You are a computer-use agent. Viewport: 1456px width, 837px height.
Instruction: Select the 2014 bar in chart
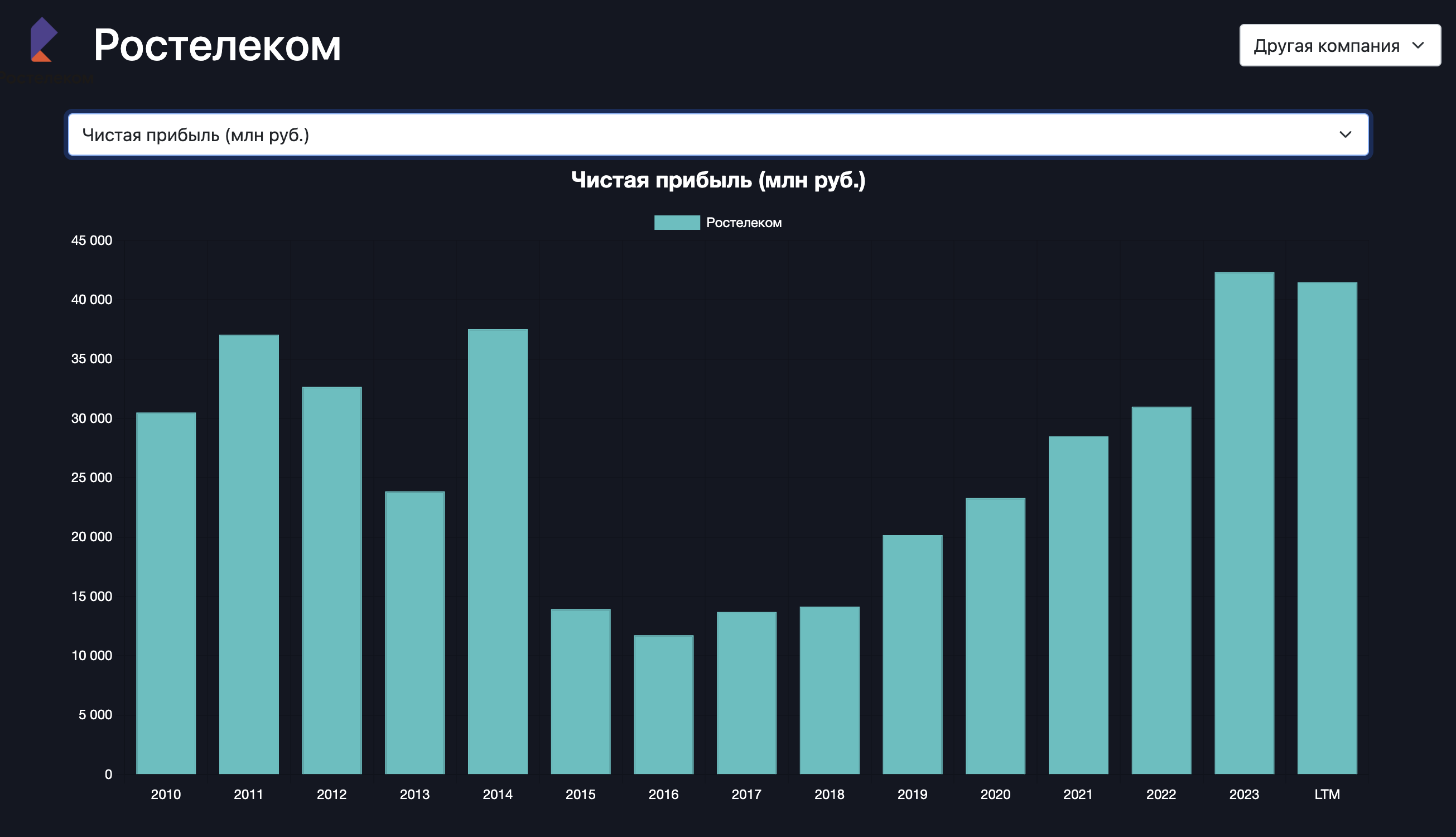pyautogui.click(x=498, y=551)
